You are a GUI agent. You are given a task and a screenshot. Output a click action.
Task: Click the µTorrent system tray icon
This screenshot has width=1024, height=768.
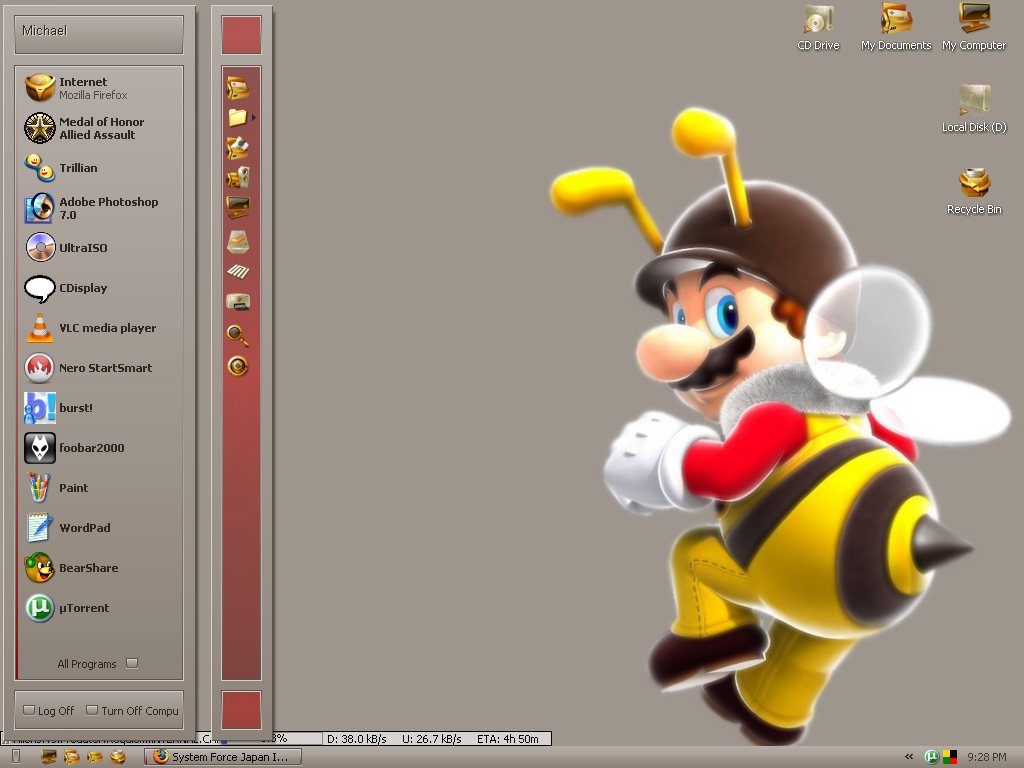tap(932, 757)
